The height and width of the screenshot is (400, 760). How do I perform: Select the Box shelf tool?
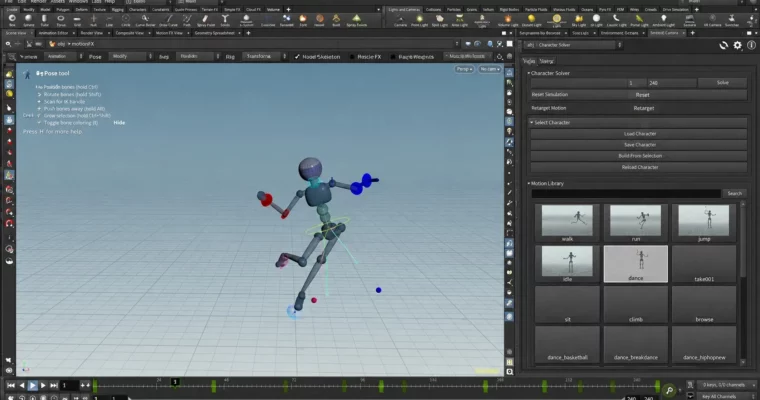12,20
